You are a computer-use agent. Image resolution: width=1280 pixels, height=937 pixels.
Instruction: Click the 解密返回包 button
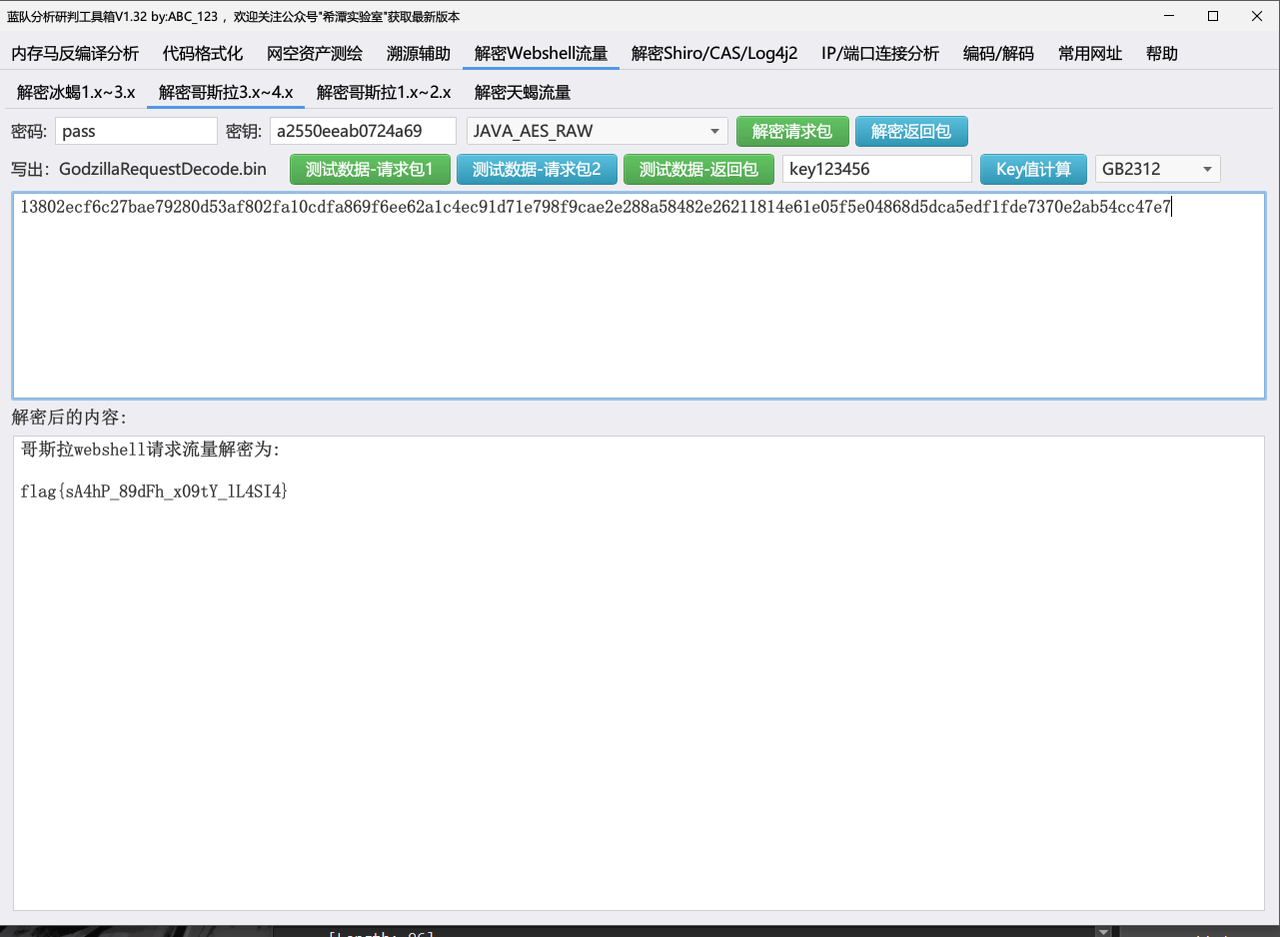coord(911,131)
